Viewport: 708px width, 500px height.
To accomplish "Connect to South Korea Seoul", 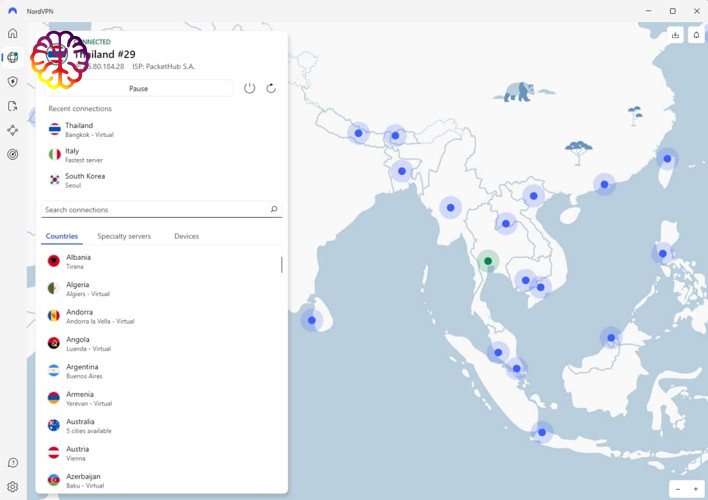I will (x=162, y=180).
